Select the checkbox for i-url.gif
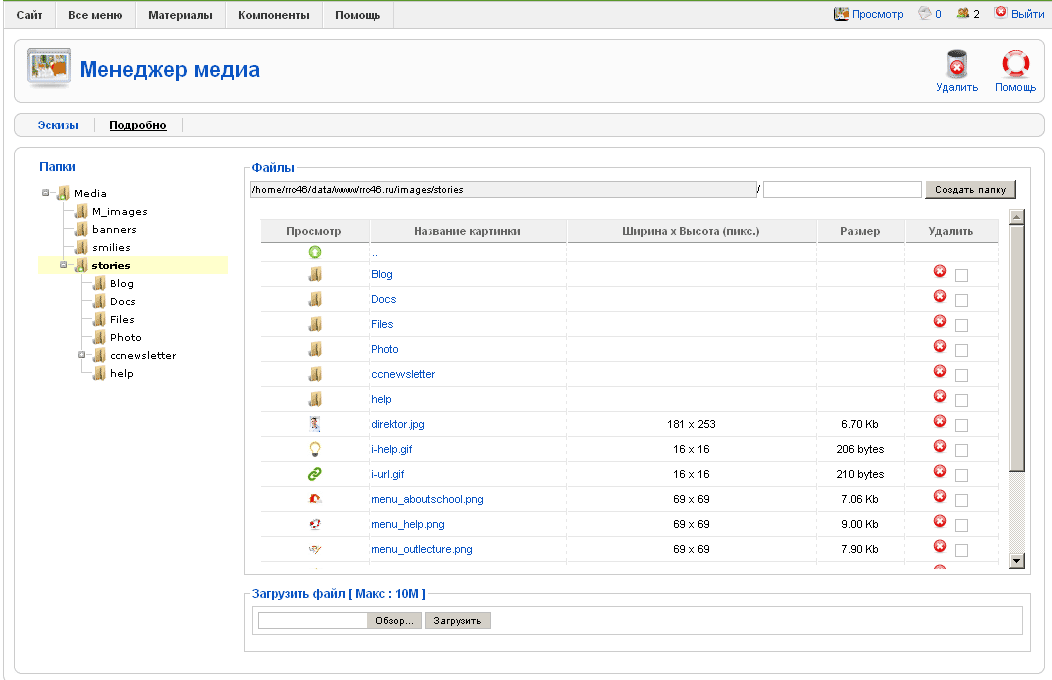The image size is (1052, 680). 961,475
